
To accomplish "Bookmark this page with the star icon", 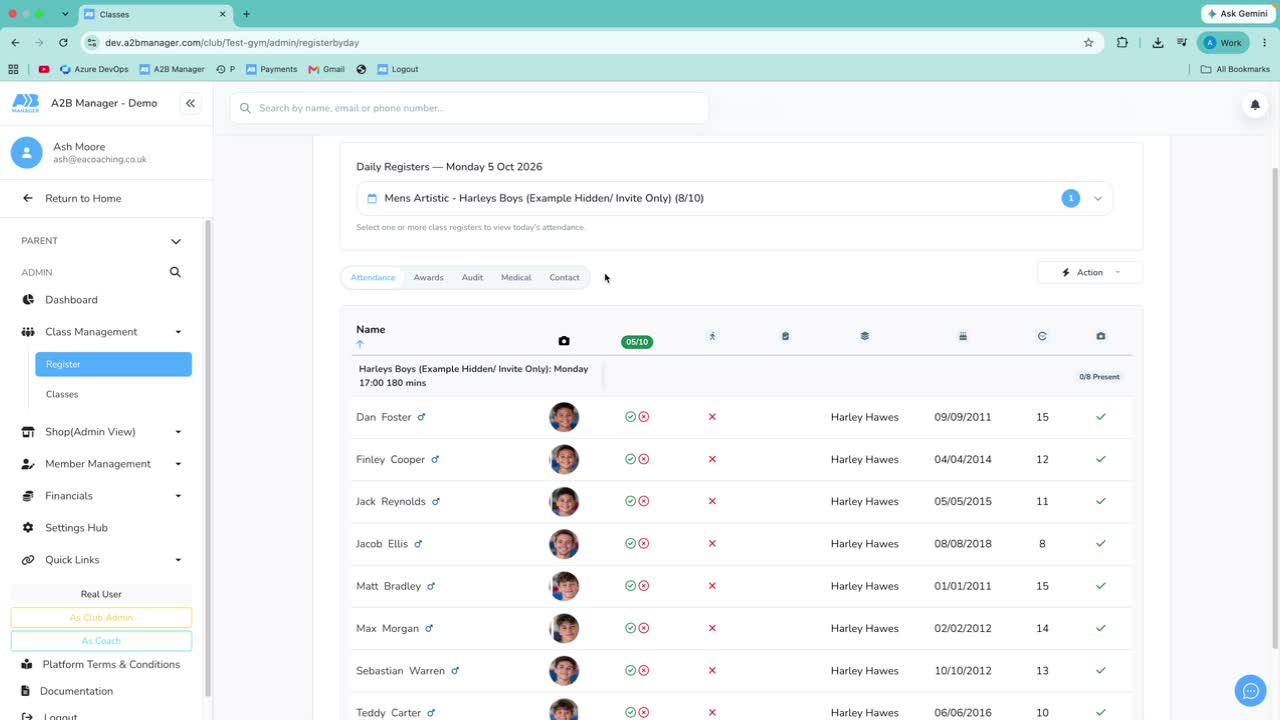I will point(1088,43).
